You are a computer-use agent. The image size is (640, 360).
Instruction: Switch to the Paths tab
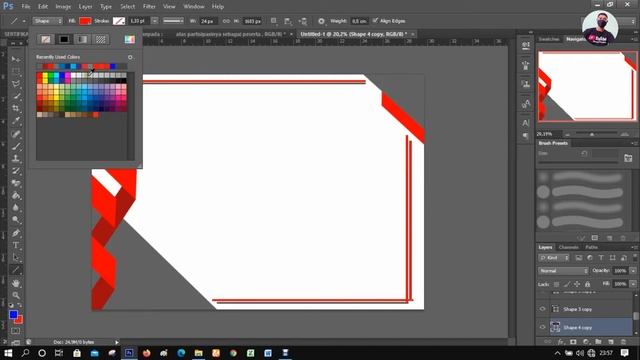[x=591, y=247]
